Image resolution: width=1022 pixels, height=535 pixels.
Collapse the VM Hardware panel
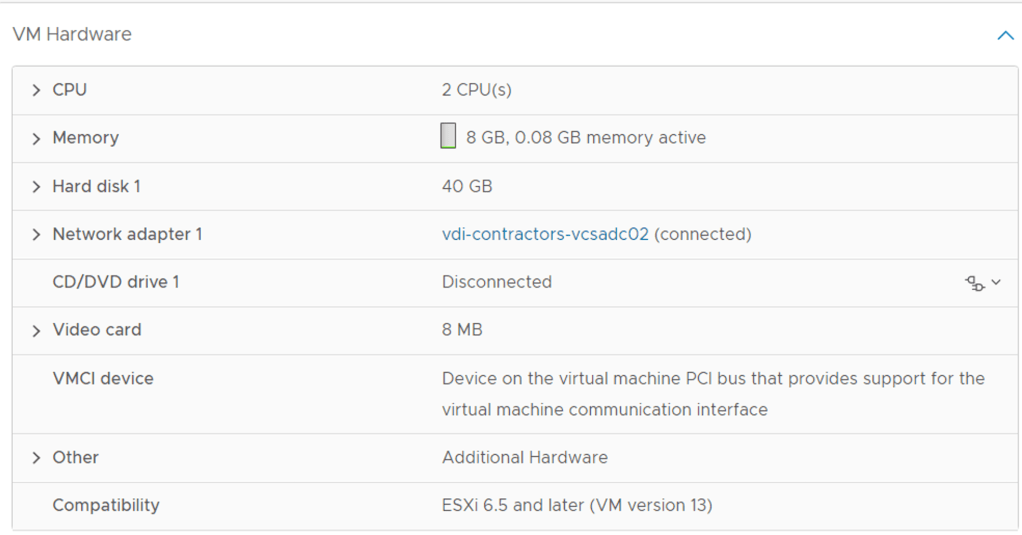pyautogui.click(x=1005, y=35)
